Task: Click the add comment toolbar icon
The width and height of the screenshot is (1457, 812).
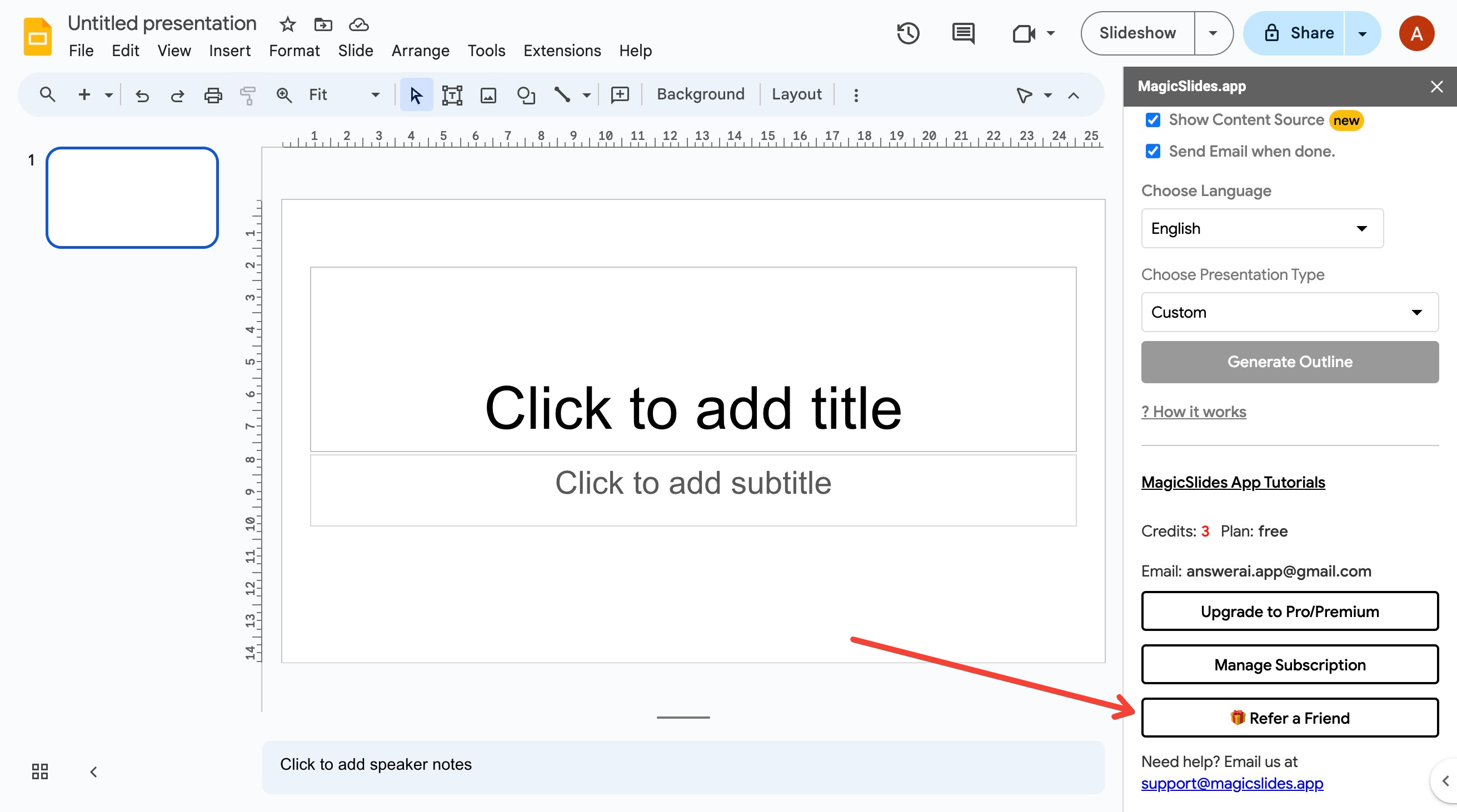Action: click(620, 95)
